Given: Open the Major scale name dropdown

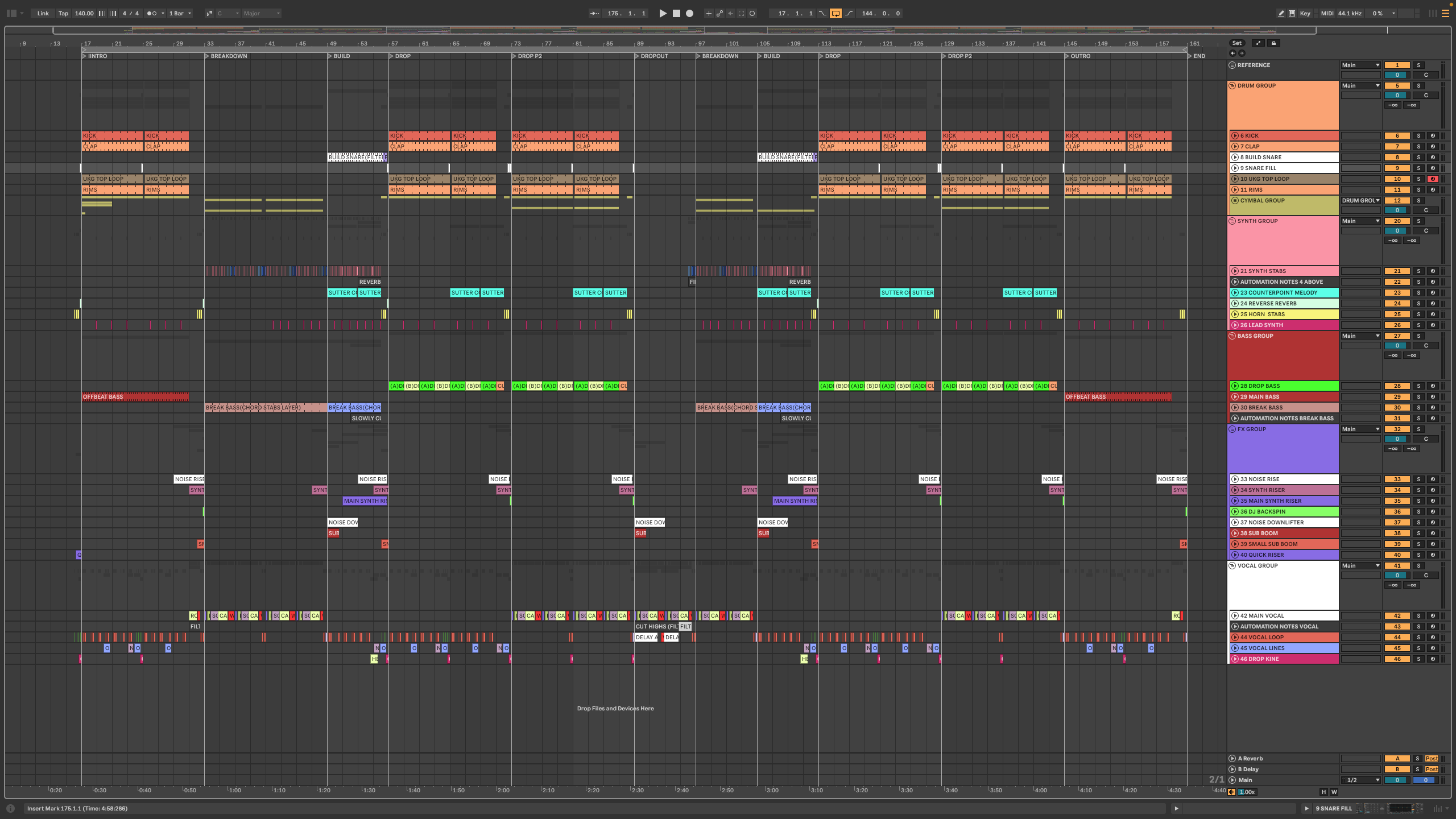Looking at the screenshot, I should click(x=262, y=13).
